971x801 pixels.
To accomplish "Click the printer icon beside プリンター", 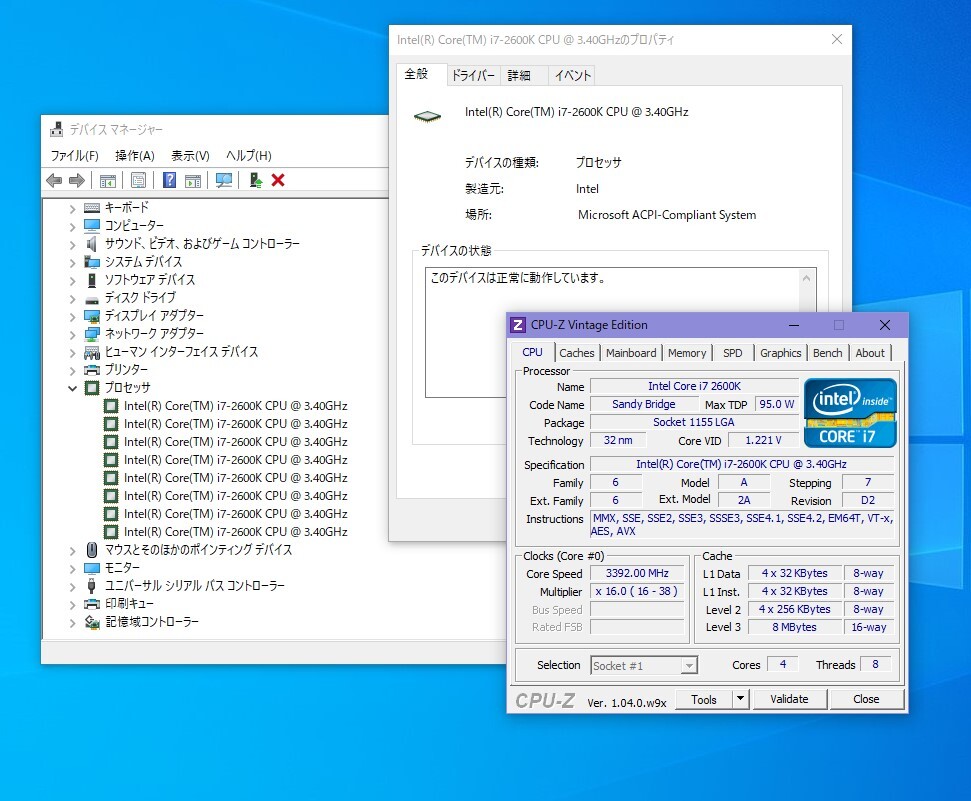I will tap(92, 370).
